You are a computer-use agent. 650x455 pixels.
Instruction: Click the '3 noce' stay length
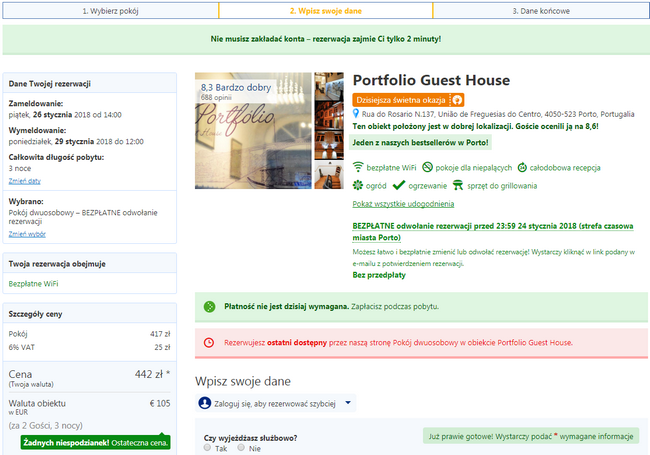coord(20,168)
